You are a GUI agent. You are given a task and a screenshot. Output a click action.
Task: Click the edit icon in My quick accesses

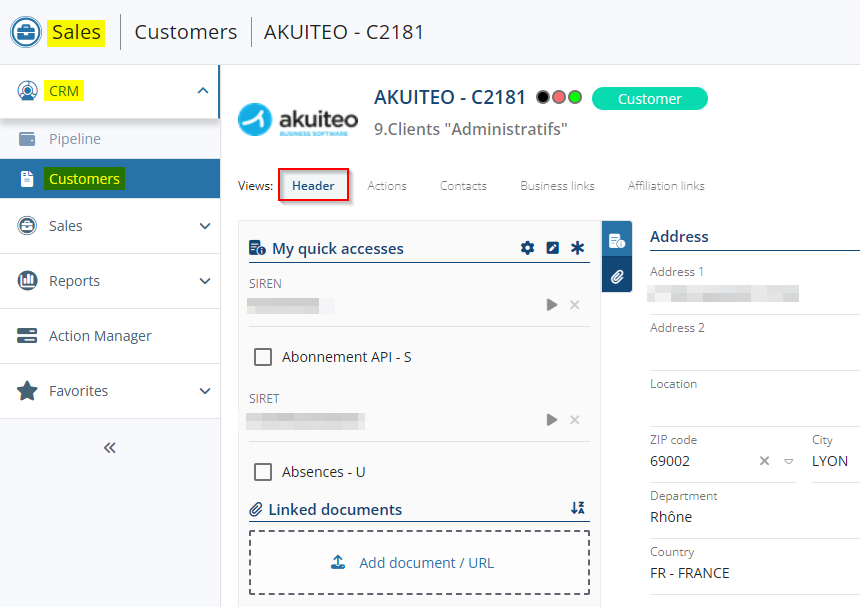pos(553,248)
